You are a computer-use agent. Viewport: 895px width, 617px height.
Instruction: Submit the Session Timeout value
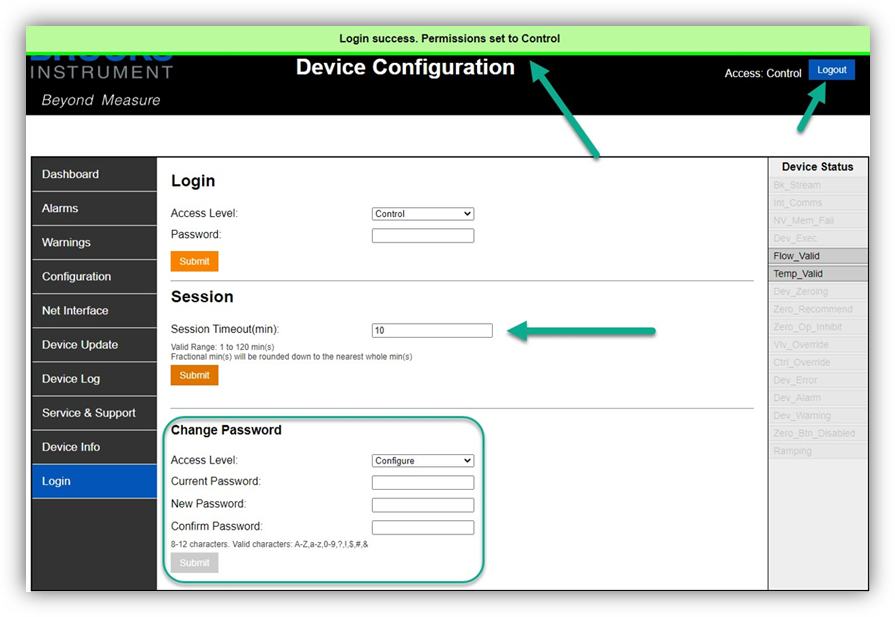(194, 375)
